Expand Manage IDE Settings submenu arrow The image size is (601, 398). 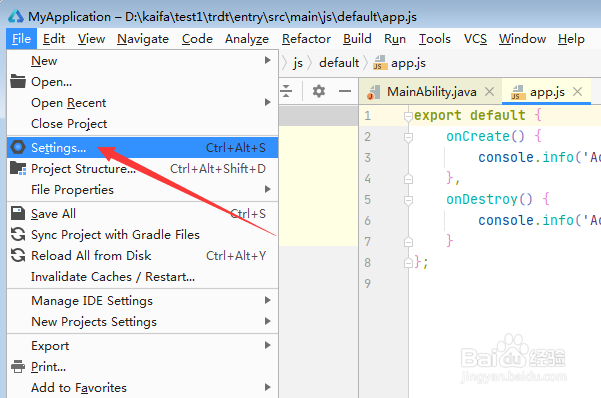coord(268,301)
